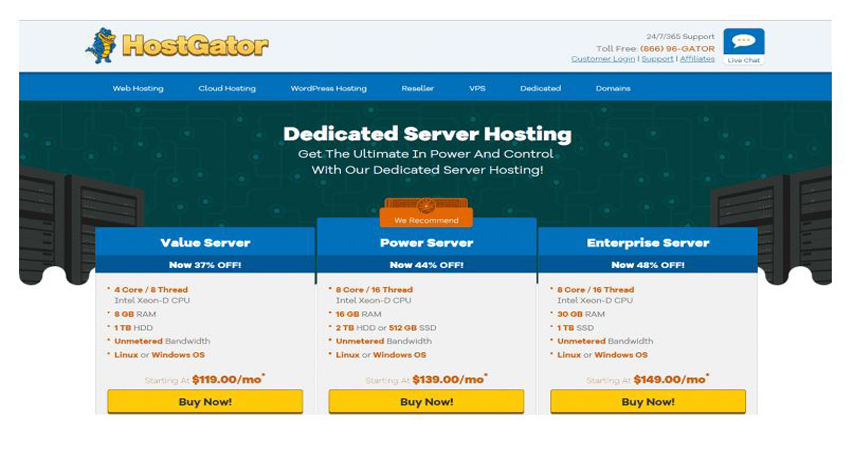Click the HostGator gator mascot logo
850x450 pixels.
pyautogui.click(x=101, y=46)
